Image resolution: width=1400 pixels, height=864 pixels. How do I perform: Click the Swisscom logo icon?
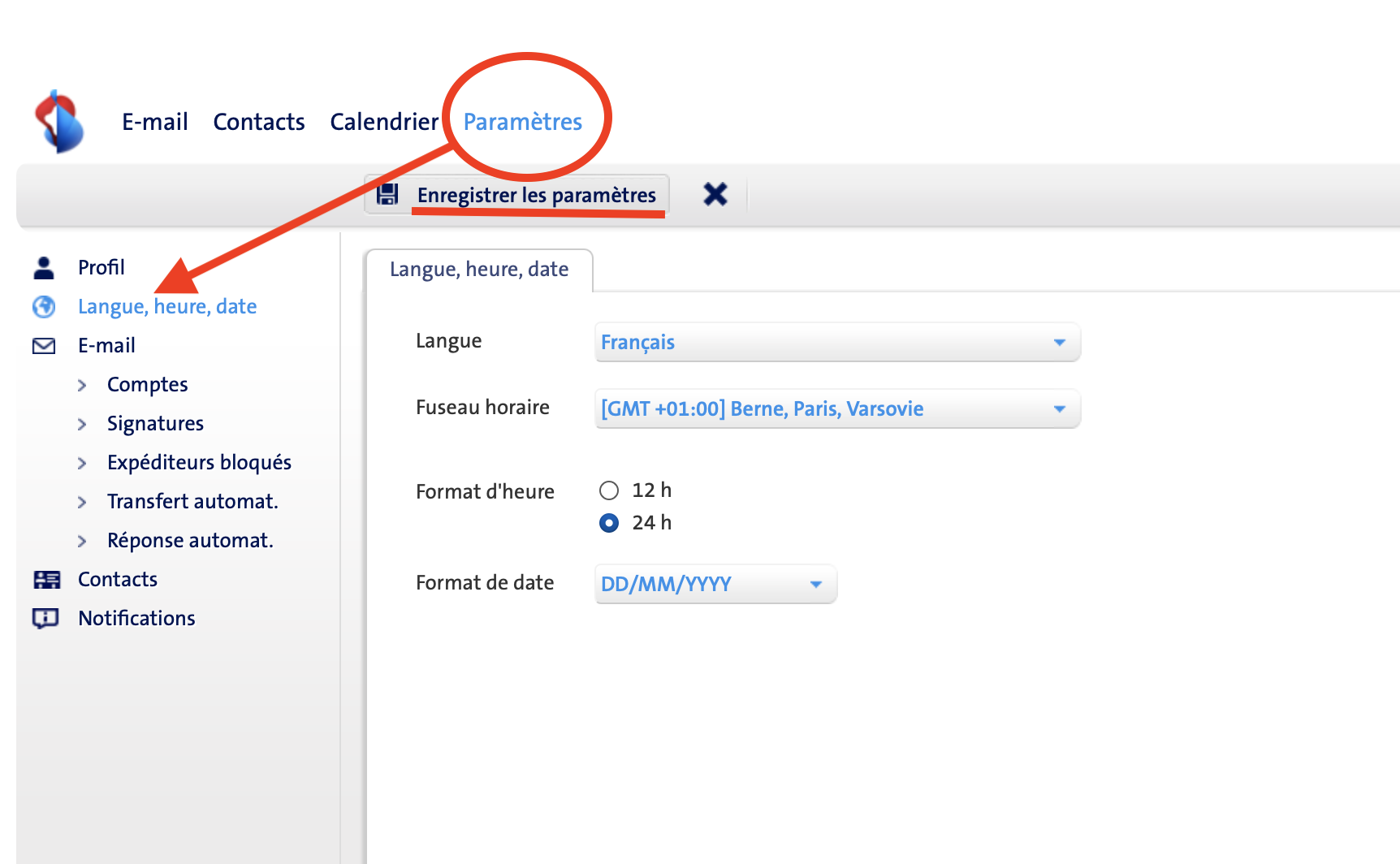(x=59, y=122)
